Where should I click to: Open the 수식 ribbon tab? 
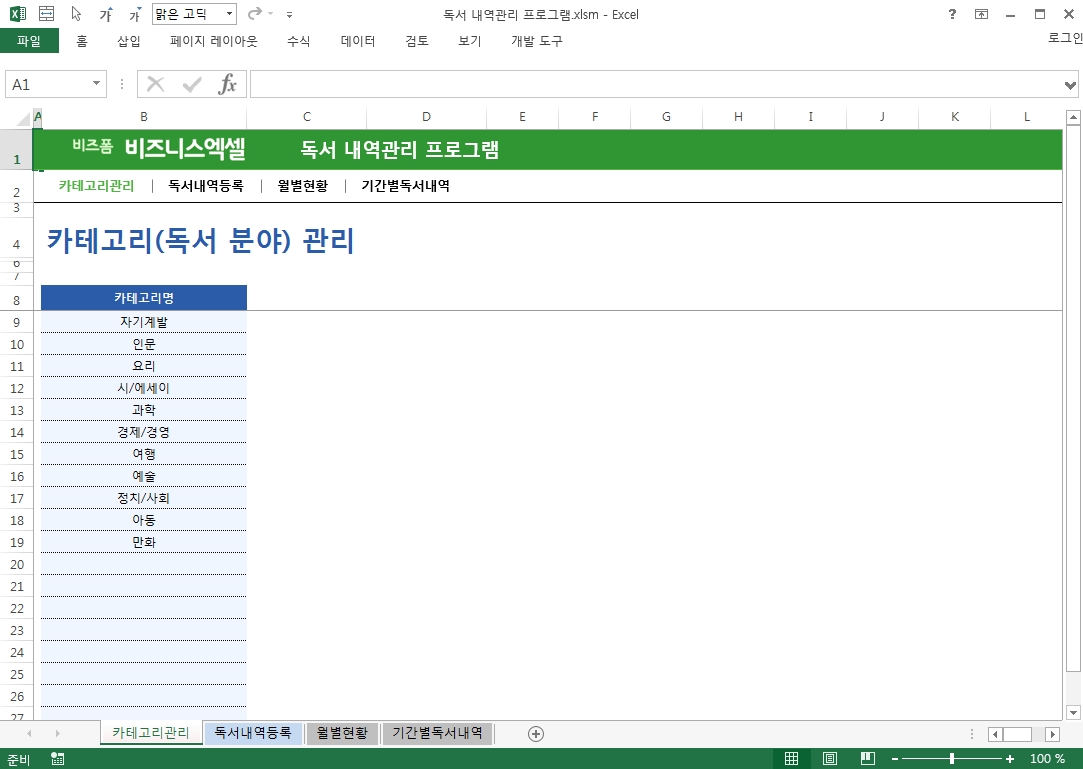[x=298, y=41]
